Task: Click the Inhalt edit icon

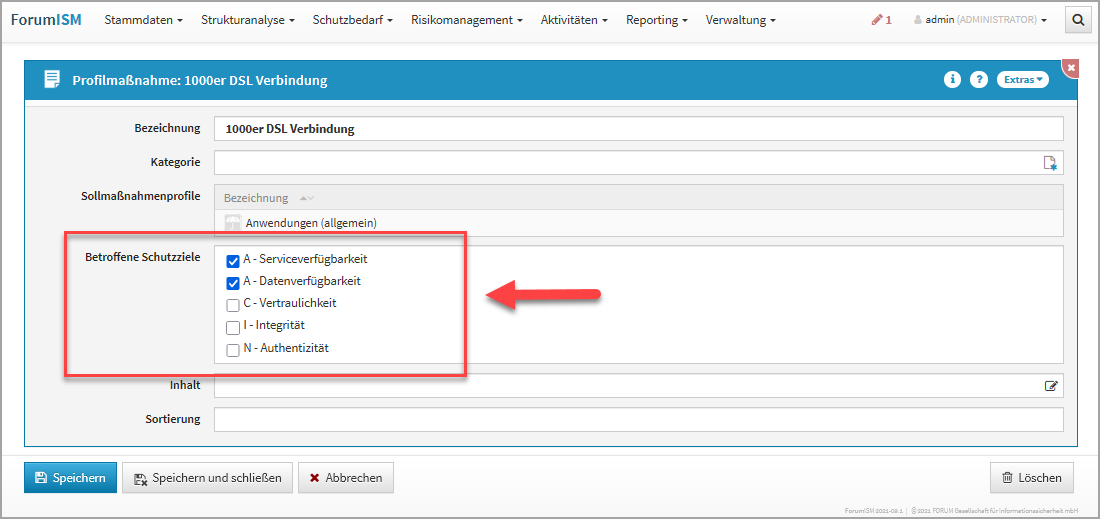Action: 1051,385
